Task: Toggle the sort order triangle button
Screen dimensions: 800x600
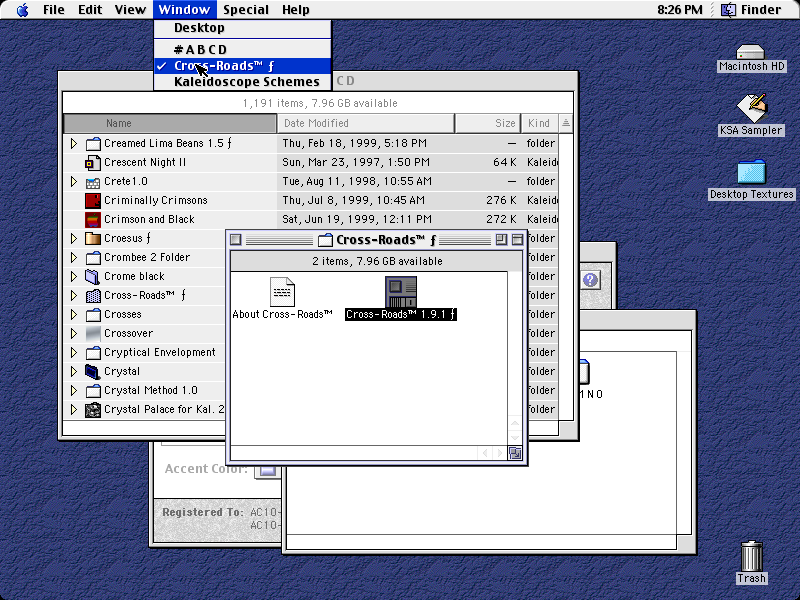Action: tap(566, 123)
